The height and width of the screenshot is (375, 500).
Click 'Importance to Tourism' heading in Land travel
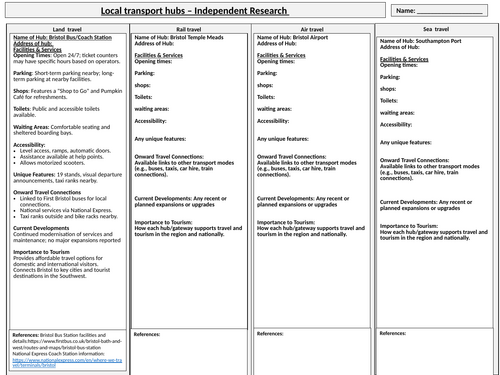click(x=41, y=252)
